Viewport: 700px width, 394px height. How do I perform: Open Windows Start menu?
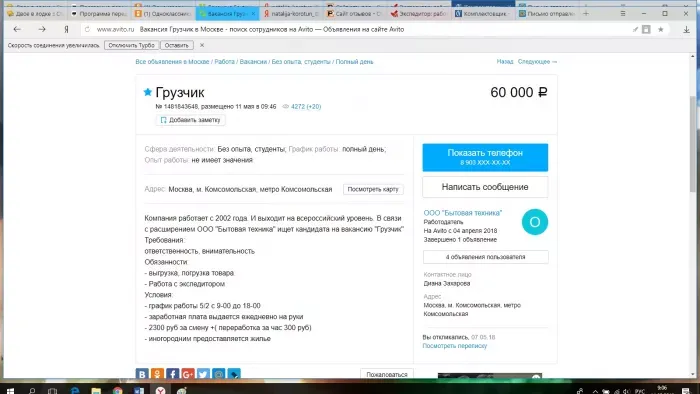[10, 390]
